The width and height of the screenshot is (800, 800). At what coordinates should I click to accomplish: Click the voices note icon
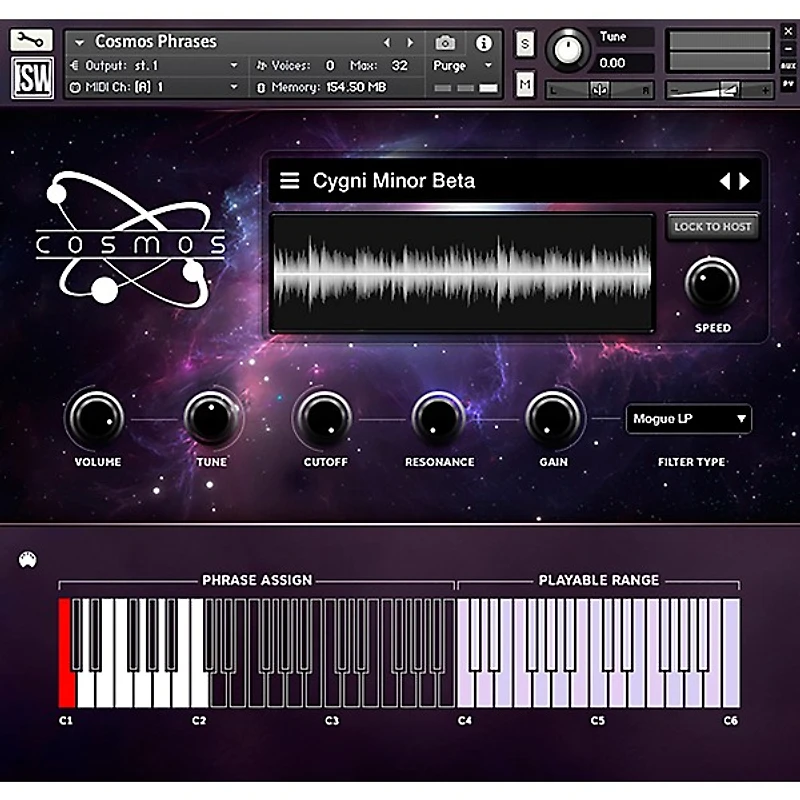pyautogui.click(x=261, y=65)
